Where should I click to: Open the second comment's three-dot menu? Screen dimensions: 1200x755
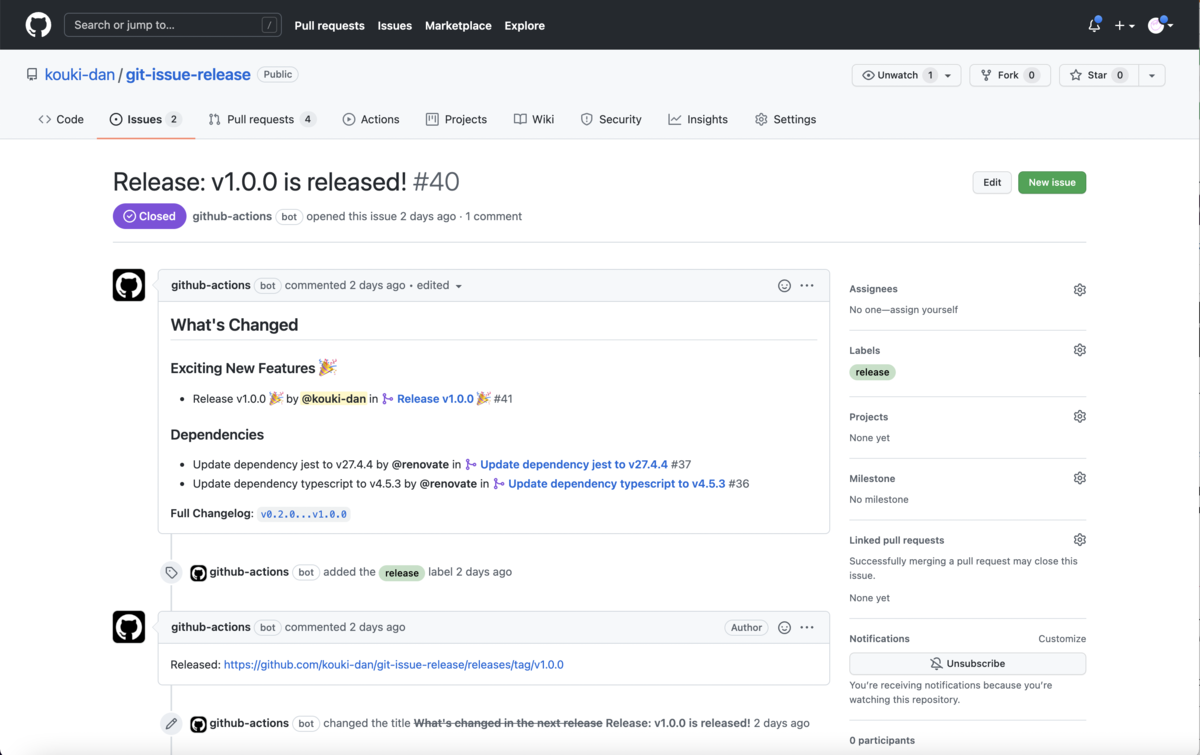(807, 627)
